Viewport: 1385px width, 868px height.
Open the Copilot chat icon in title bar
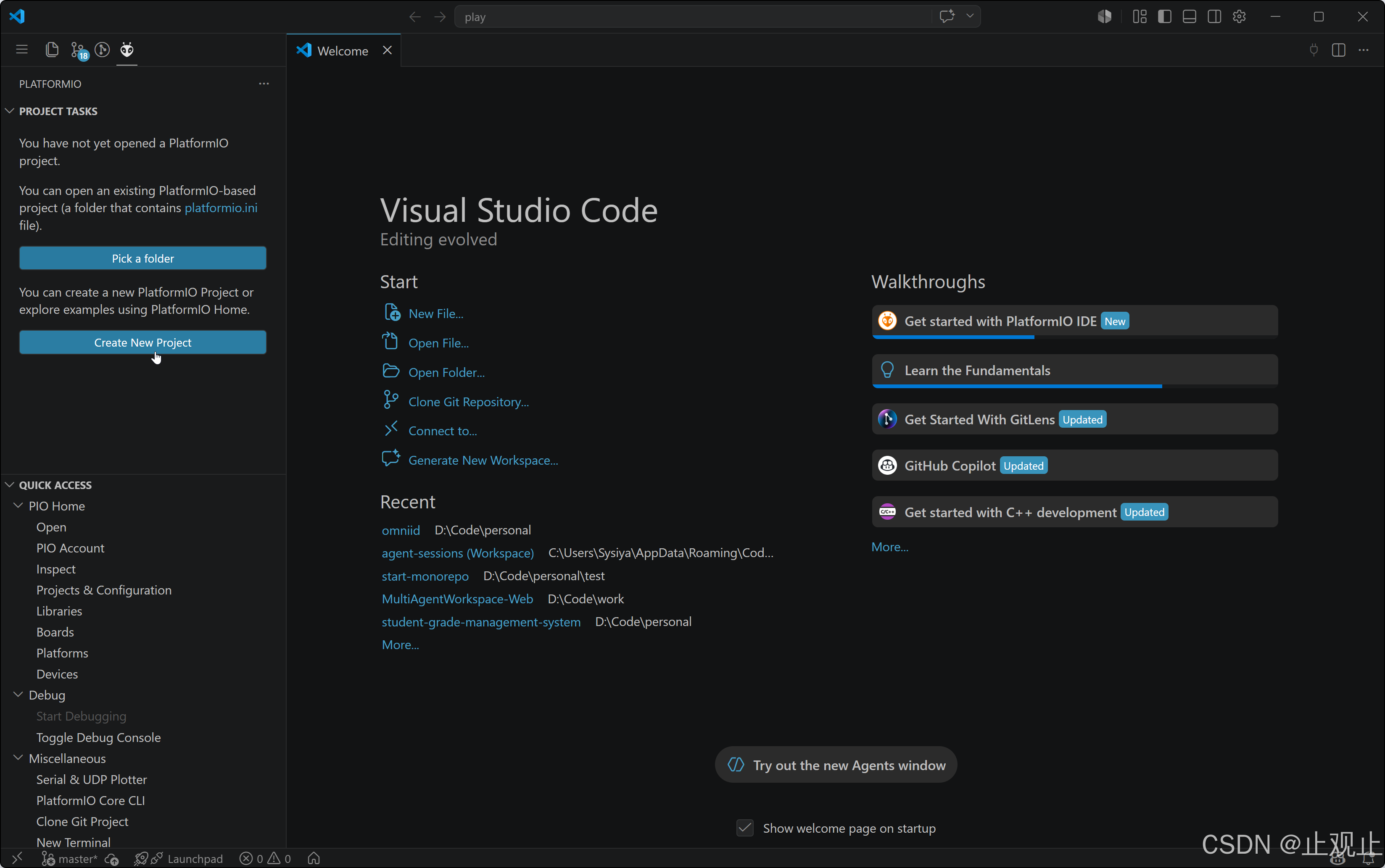click(947, 16)
